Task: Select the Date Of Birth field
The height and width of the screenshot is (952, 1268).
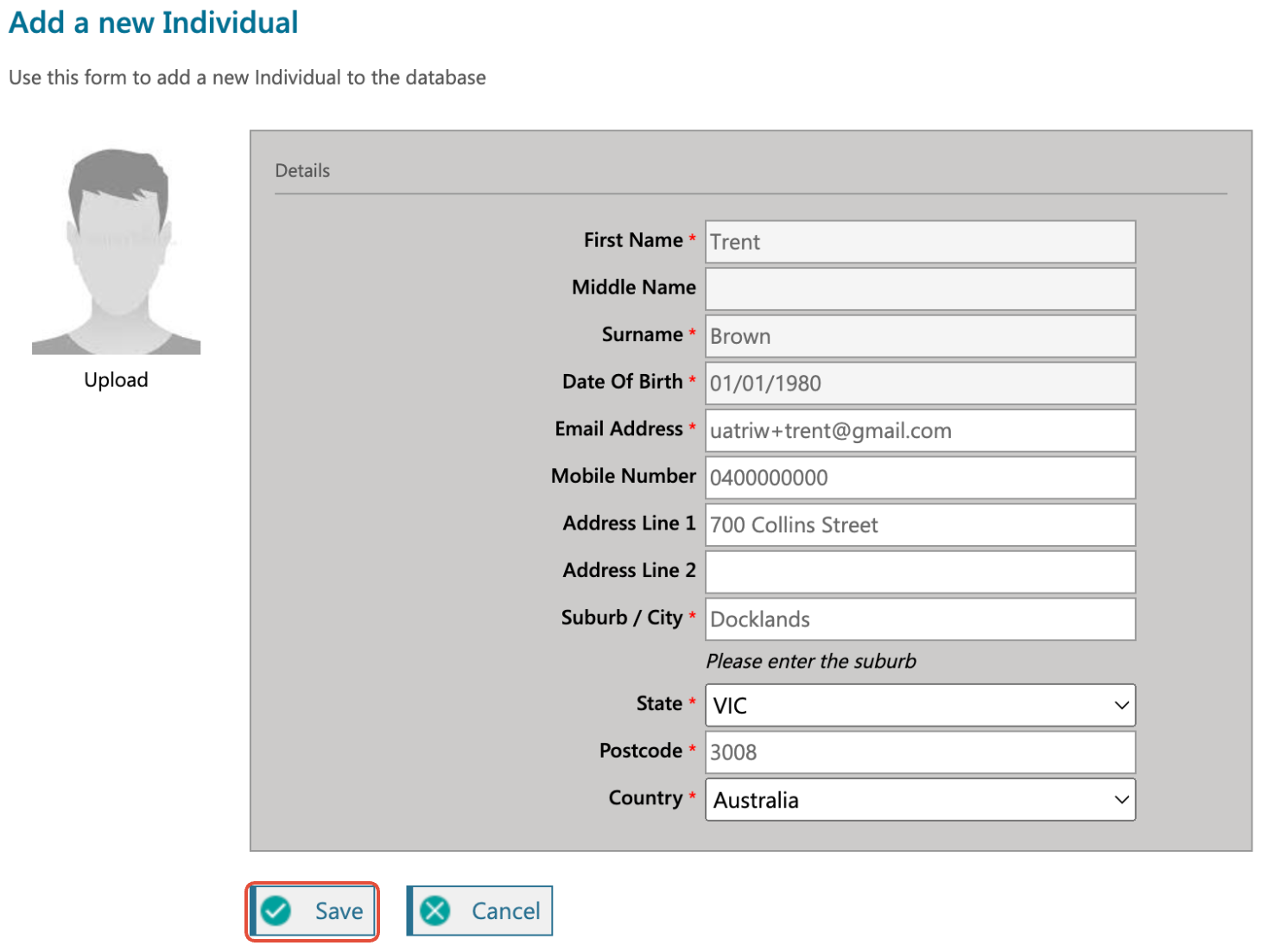Action: coord(919,384)
